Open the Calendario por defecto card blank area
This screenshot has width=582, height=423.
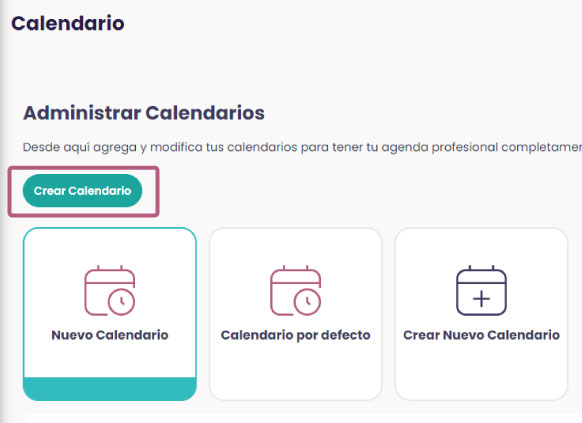click(295, 369)
